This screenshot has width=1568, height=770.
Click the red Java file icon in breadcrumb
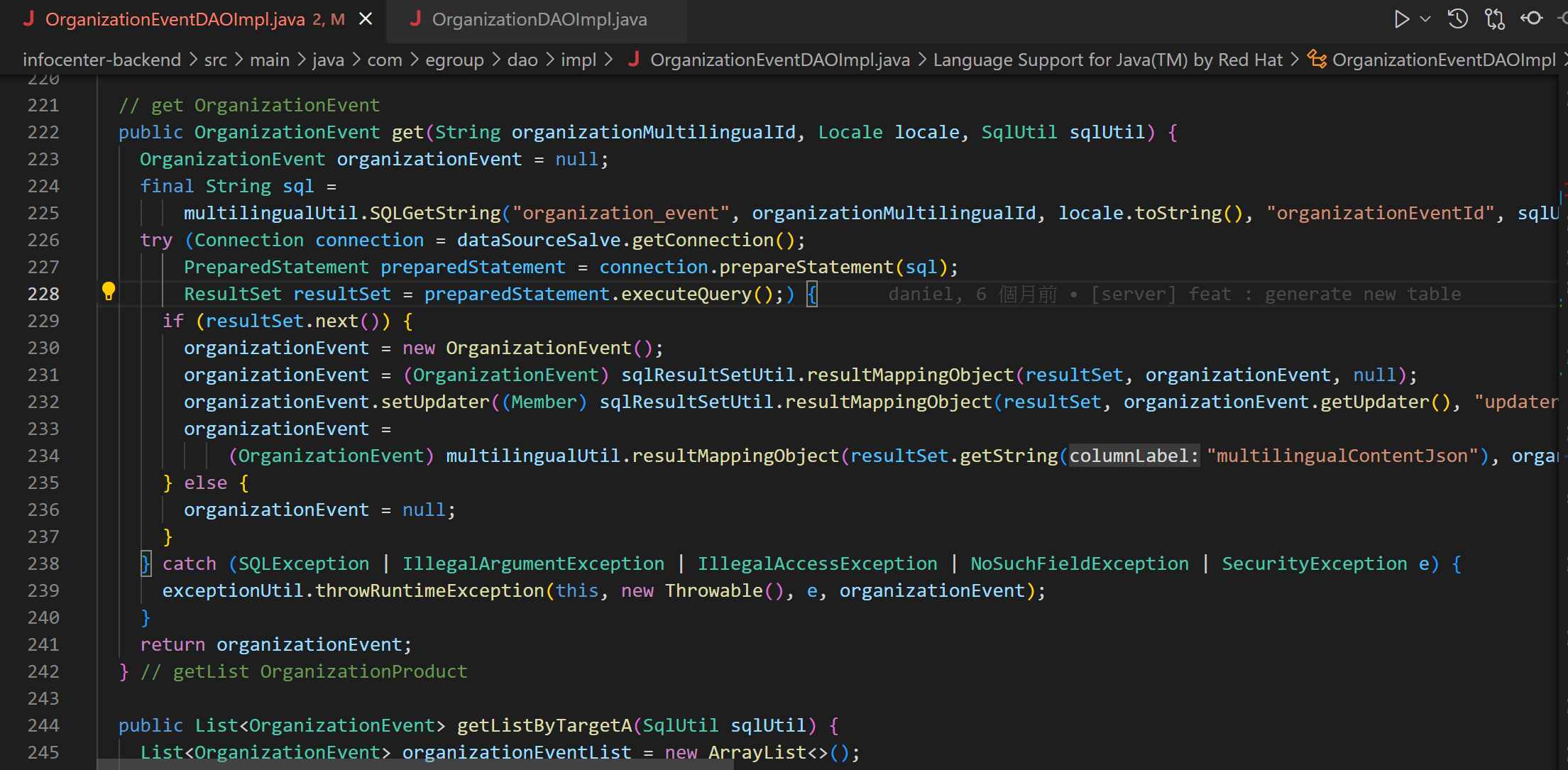pos(633,60)
